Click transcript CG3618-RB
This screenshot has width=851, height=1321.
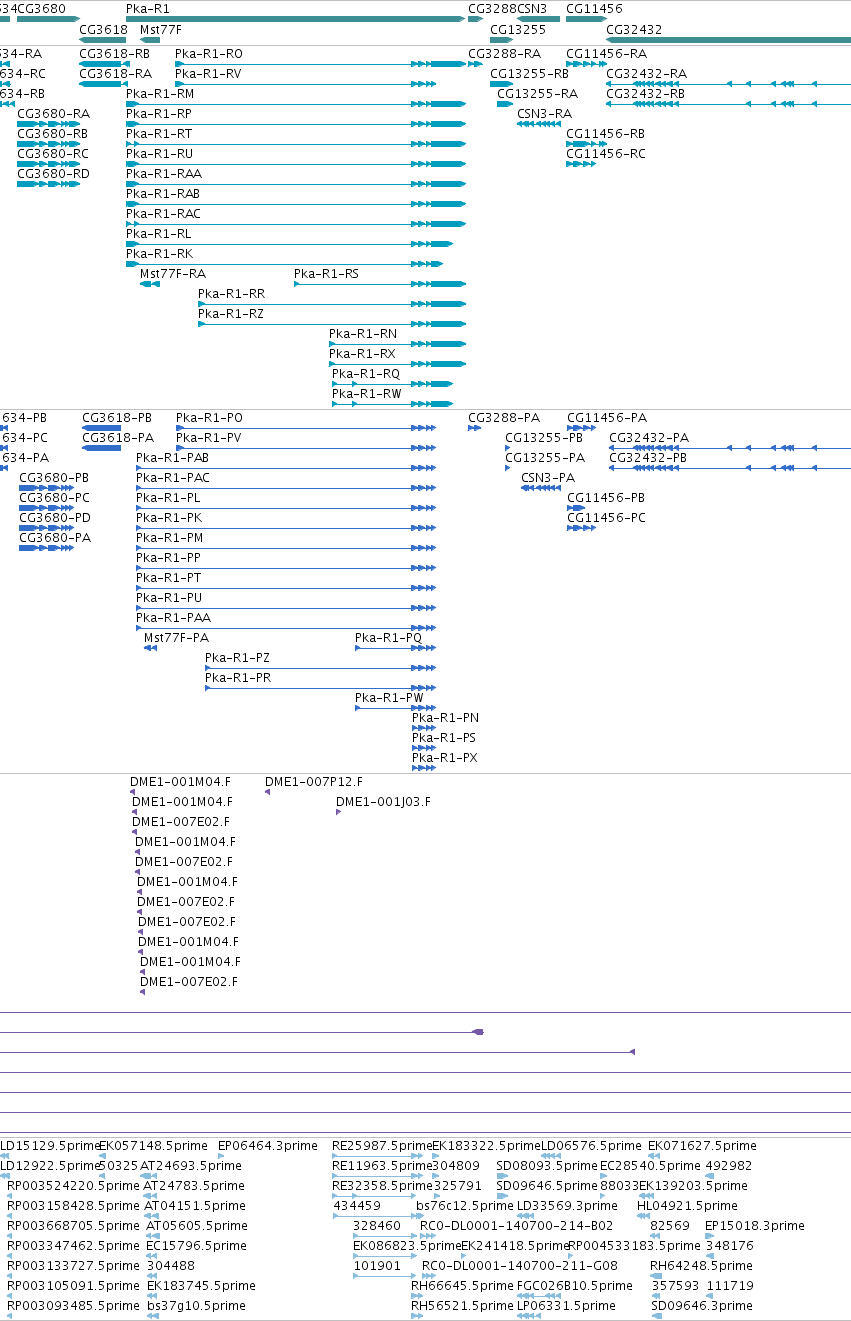(115, 53)
